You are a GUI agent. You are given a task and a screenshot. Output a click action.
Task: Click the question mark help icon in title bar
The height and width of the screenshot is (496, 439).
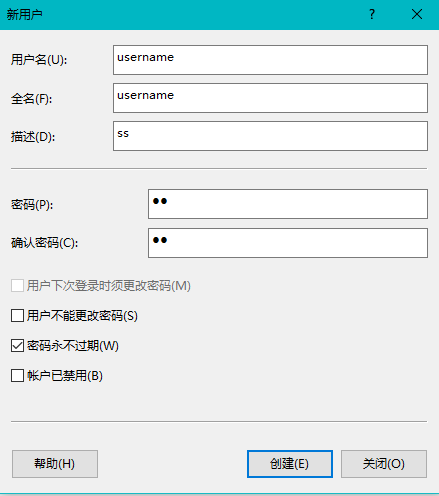point(372,15)
